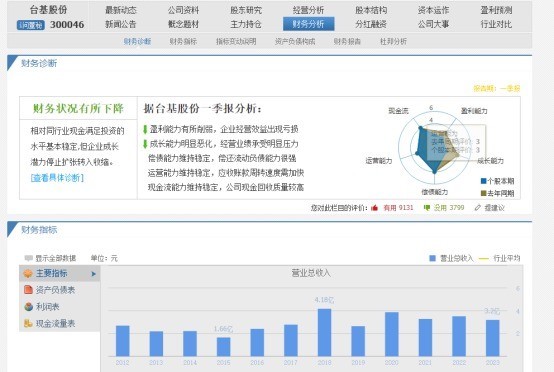
Task: Select the orange 主要指标 icon
Action: click(x=28, y=273)
